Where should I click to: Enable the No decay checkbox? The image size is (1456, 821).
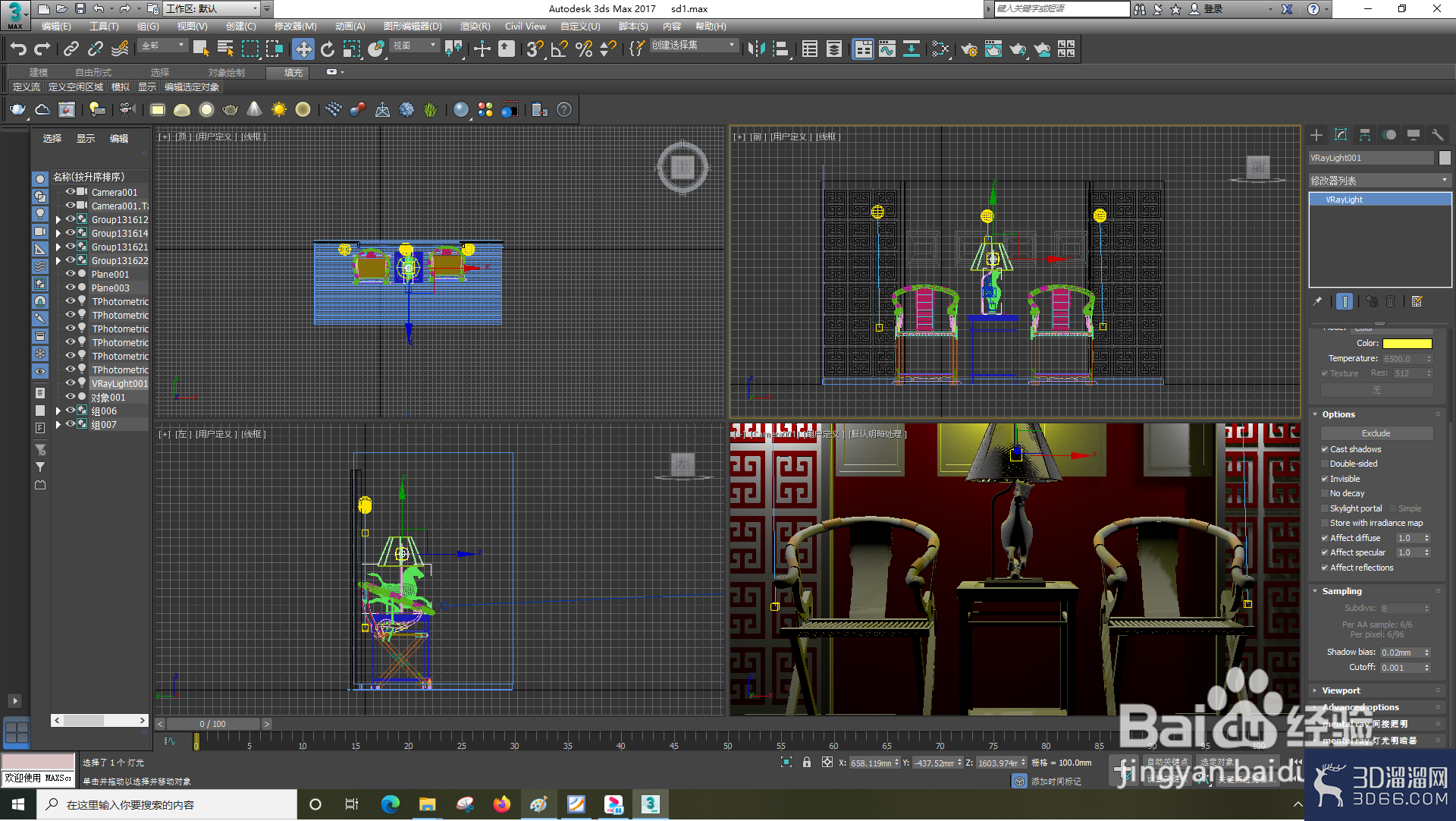[1325, 493]
